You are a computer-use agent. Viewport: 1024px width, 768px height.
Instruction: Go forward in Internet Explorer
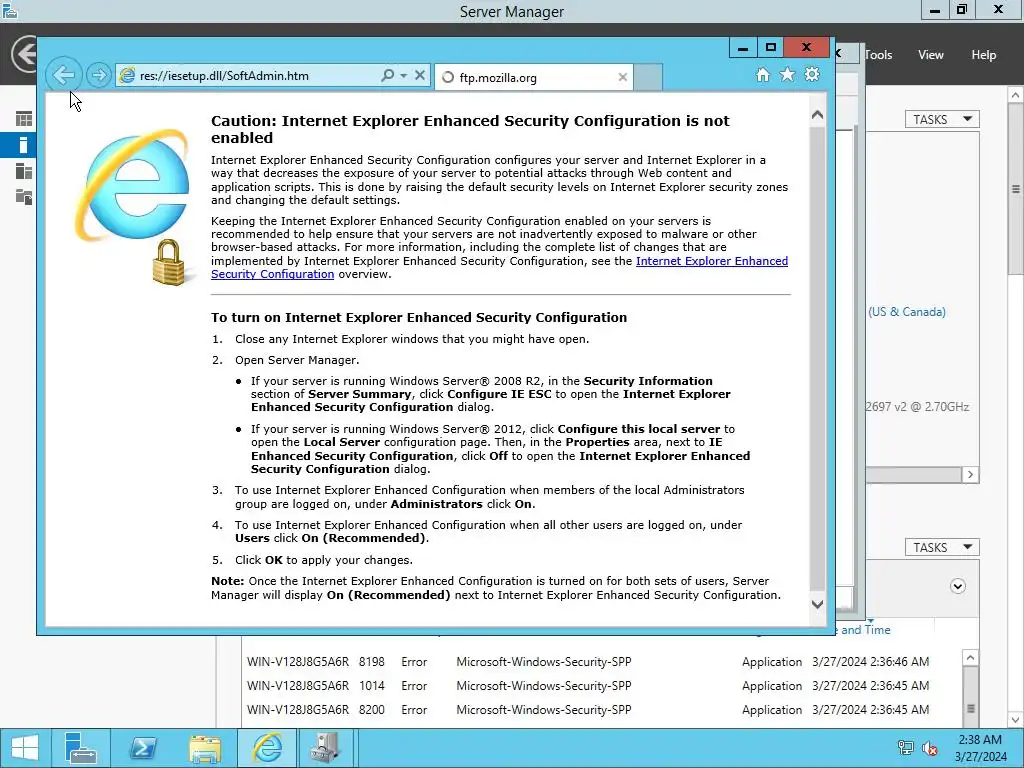99,75
